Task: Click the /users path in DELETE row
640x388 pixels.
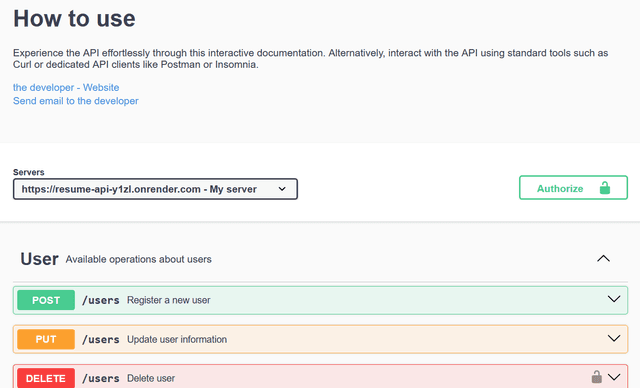Action: pos(101,378)
